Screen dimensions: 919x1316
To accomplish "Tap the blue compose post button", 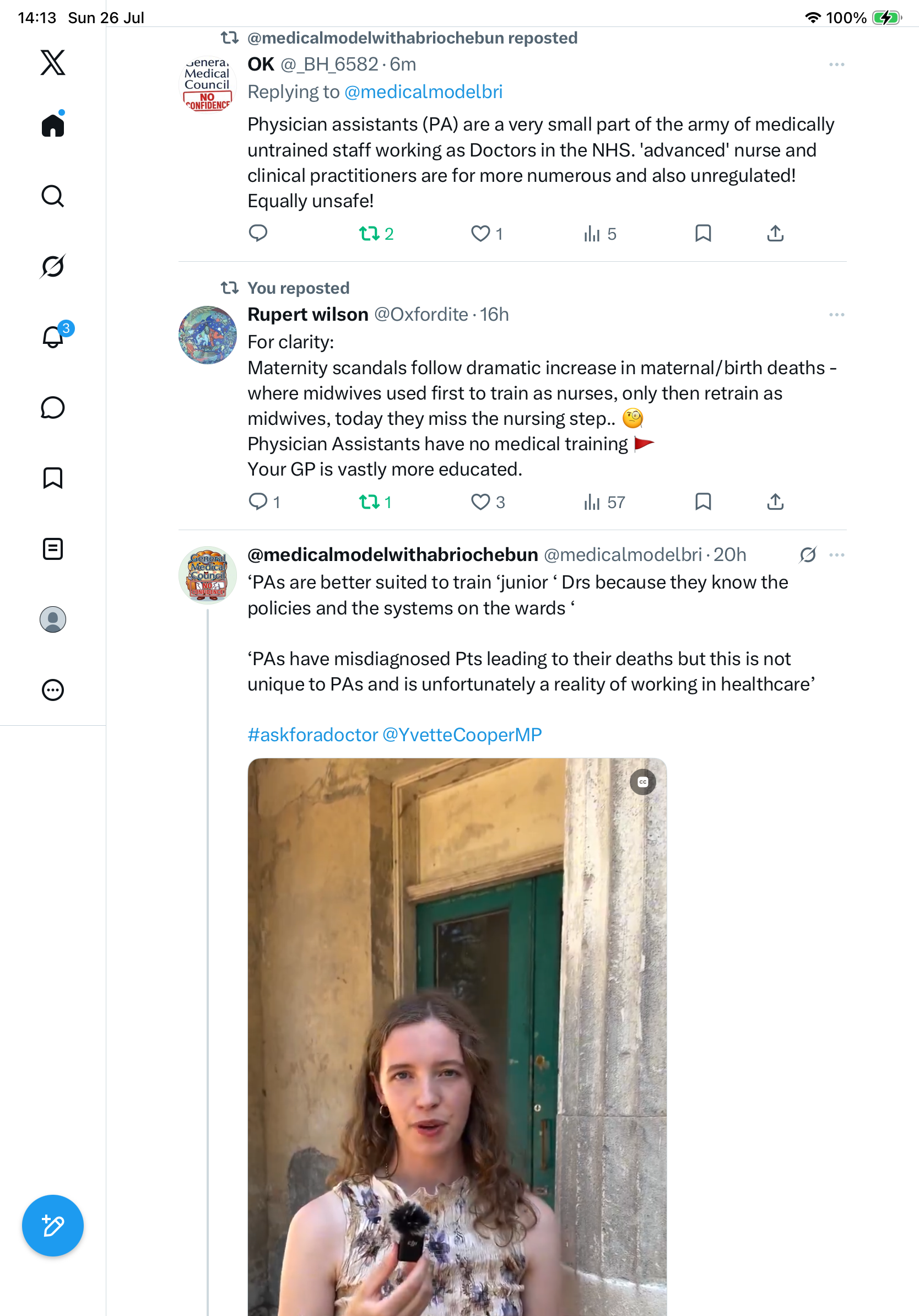I will point(53,1226).
